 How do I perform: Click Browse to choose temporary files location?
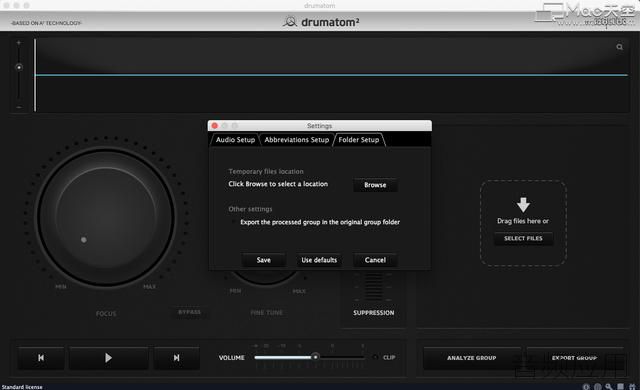click(x=375, y=185)
